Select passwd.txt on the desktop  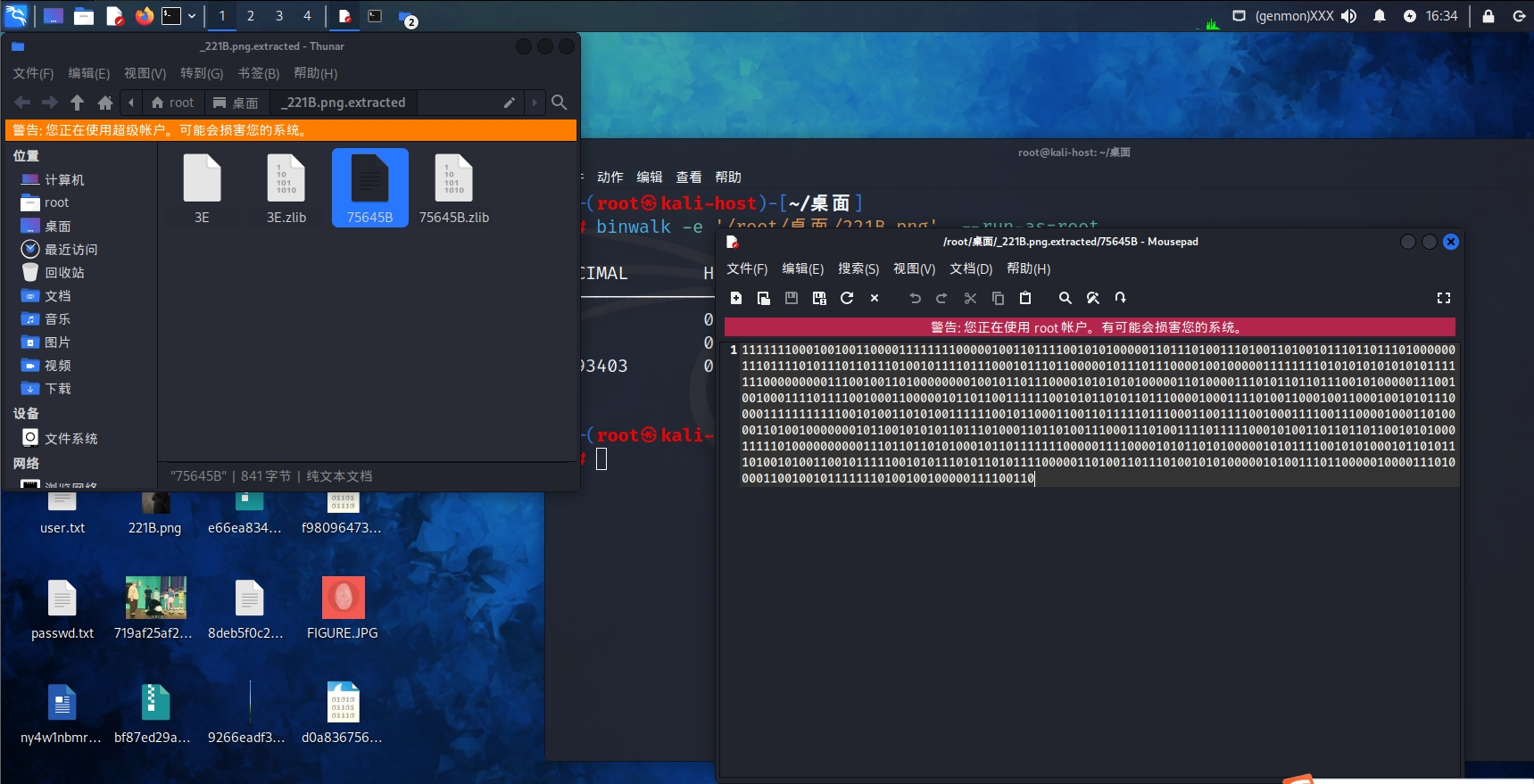point(62,608)
